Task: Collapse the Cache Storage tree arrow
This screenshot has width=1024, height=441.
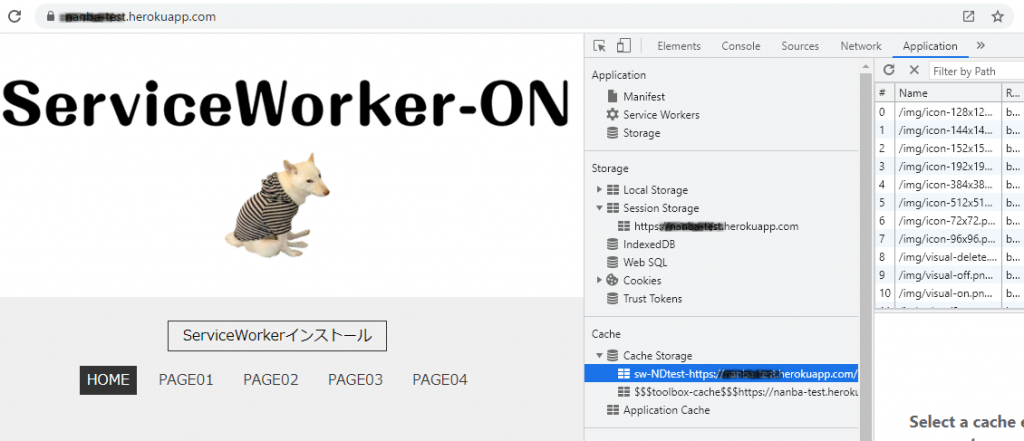Action: tap(600, 356)
